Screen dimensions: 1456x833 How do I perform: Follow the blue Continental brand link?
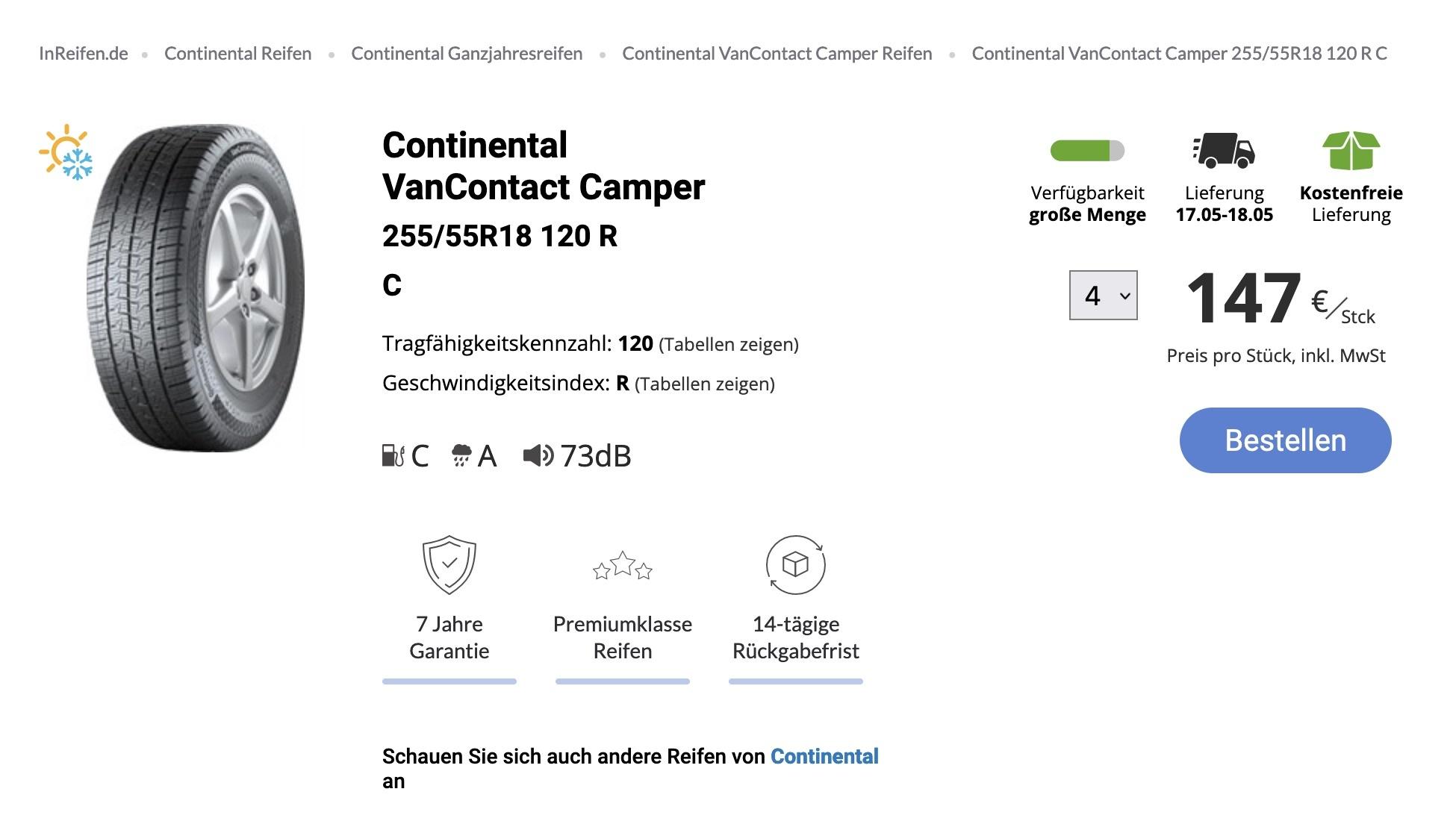(x=824, y=756)
